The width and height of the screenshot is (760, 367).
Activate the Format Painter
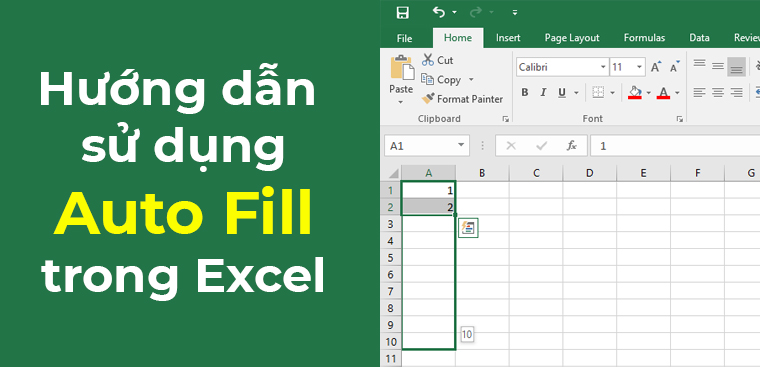tap(462, 99)
